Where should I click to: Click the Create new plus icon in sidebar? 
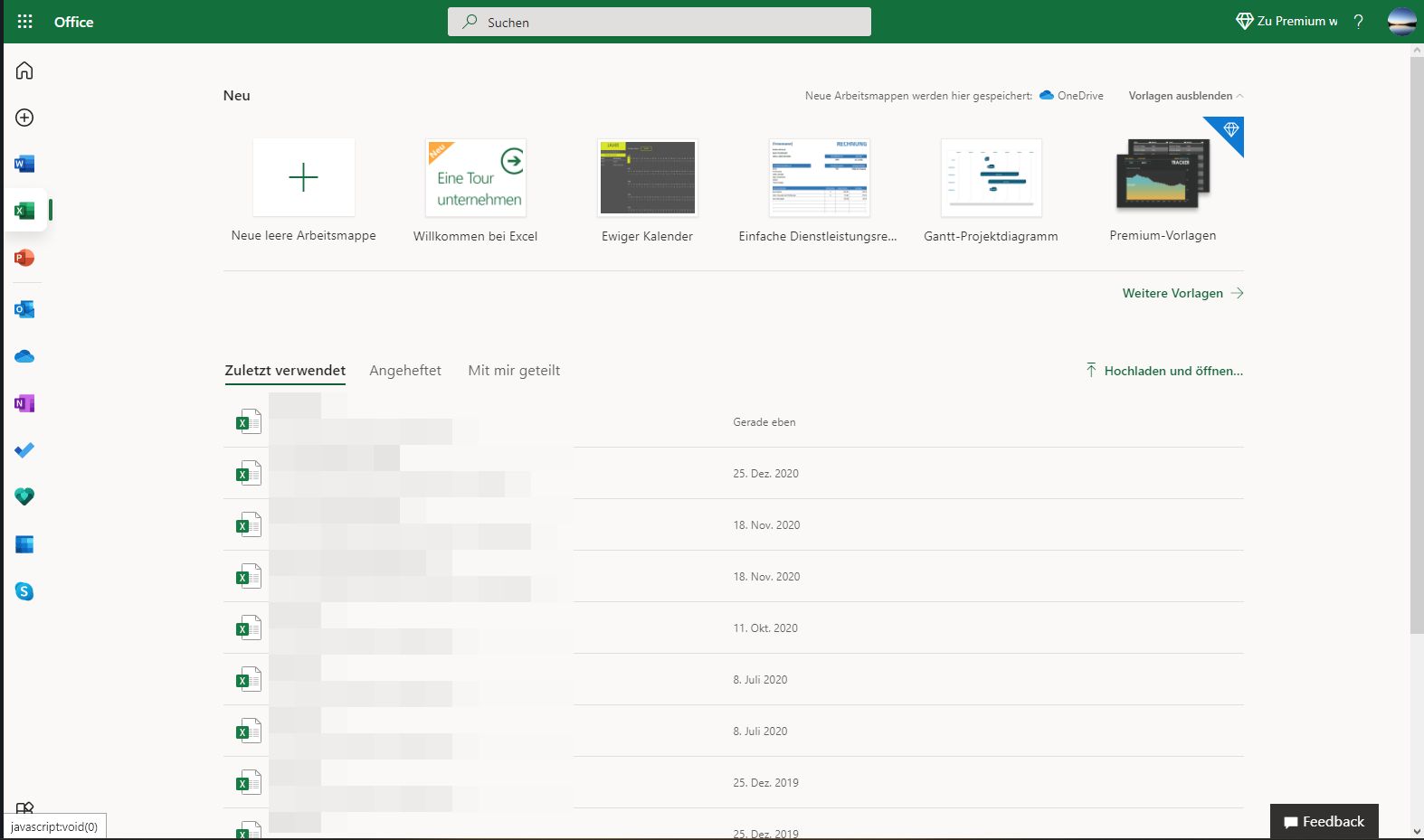click(x=24, y=118)
